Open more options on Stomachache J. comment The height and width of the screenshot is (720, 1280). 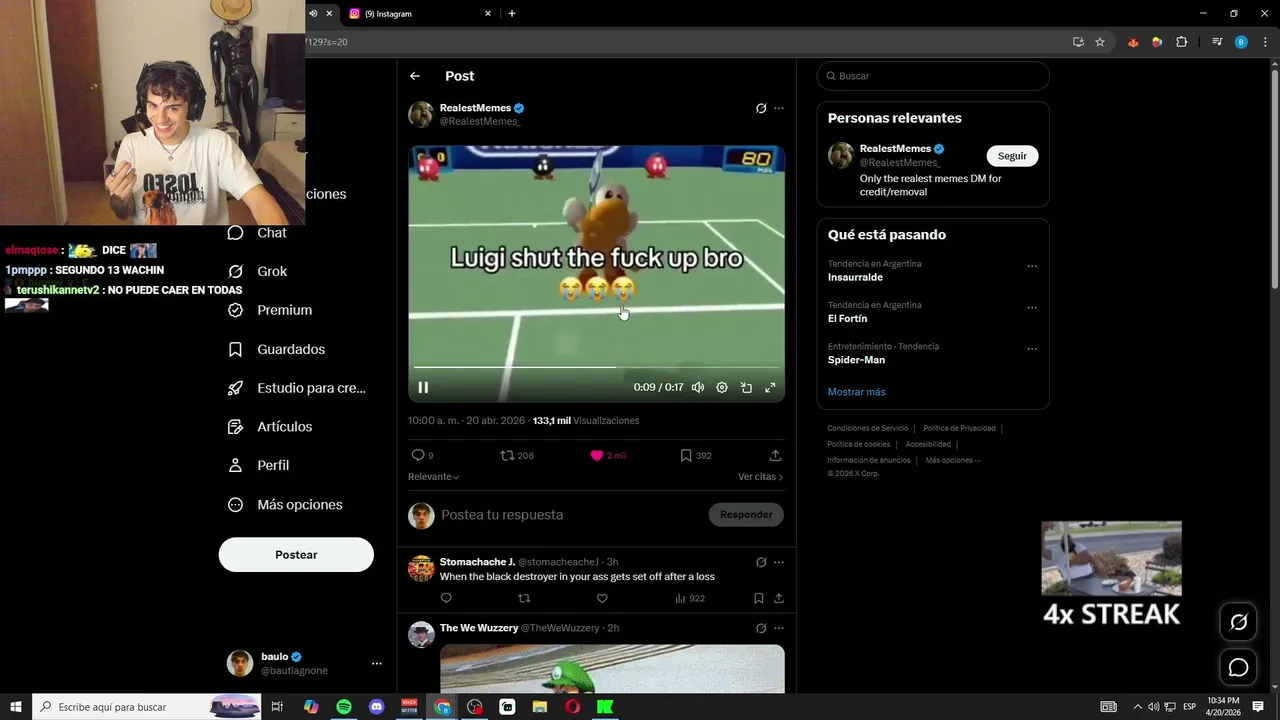pos(779,562)
